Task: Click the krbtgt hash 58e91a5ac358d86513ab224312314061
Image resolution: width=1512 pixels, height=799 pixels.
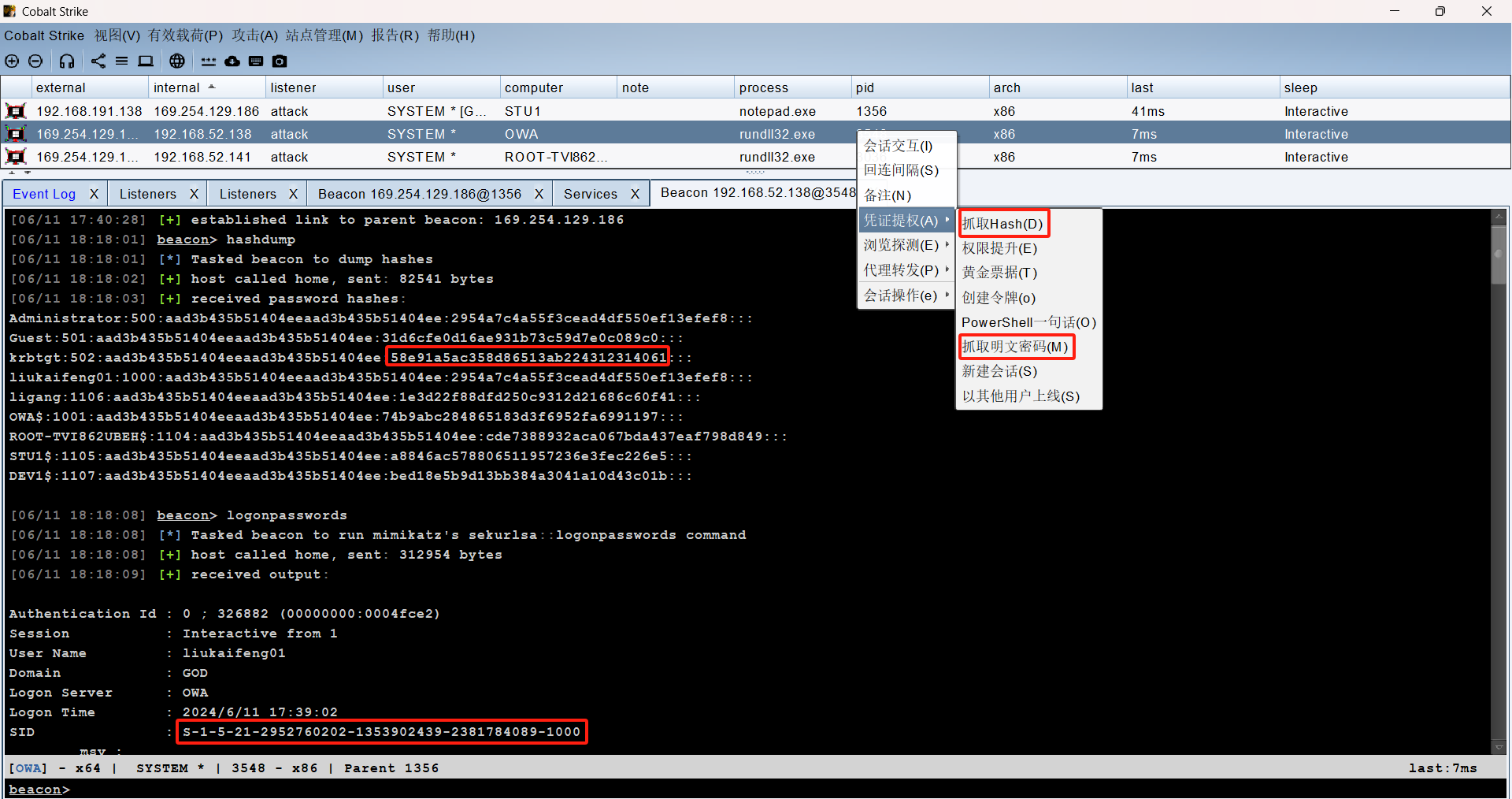Action: 528,358
